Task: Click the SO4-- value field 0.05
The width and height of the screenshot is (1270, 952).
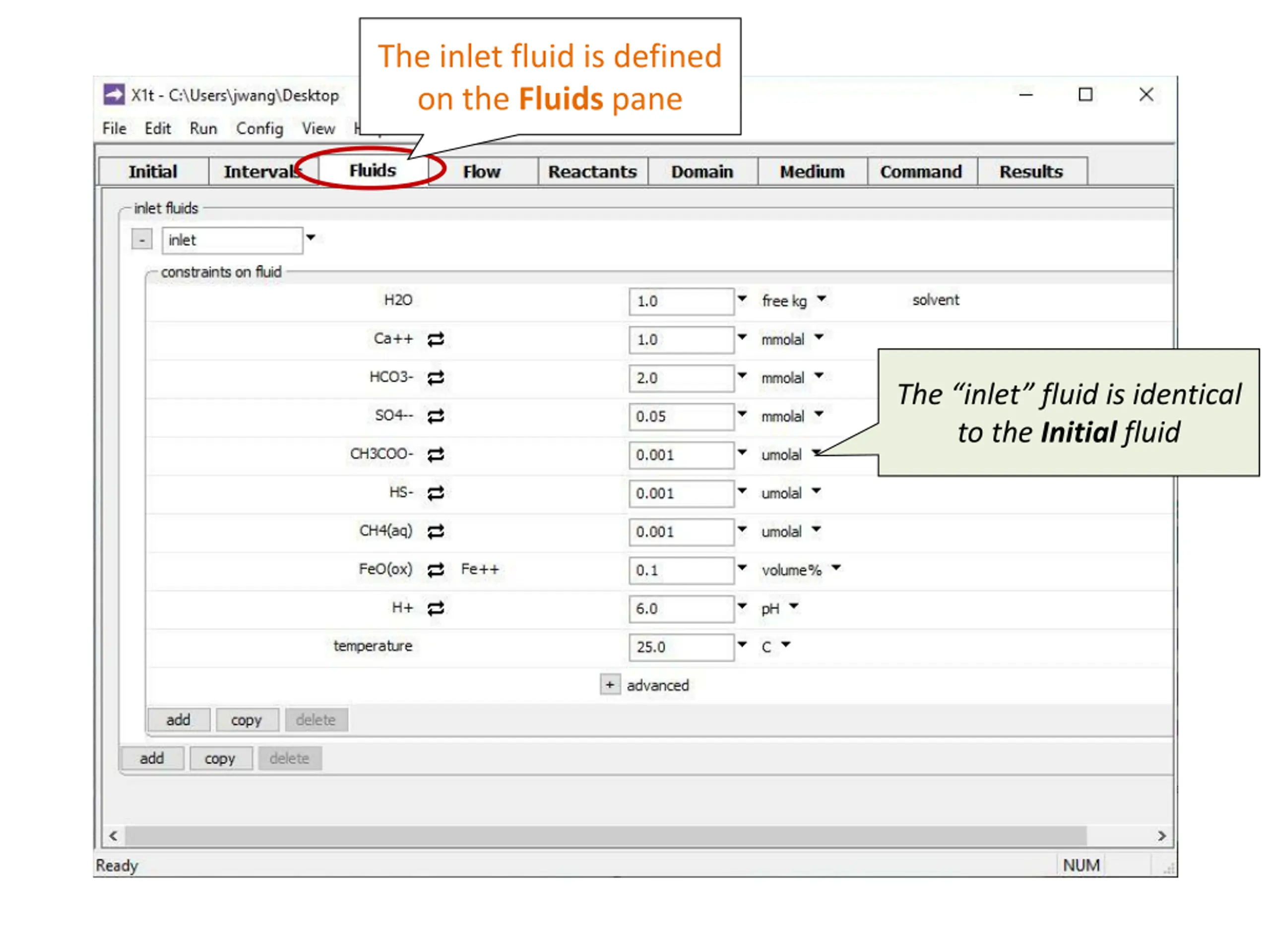Action: click(682, 416)
